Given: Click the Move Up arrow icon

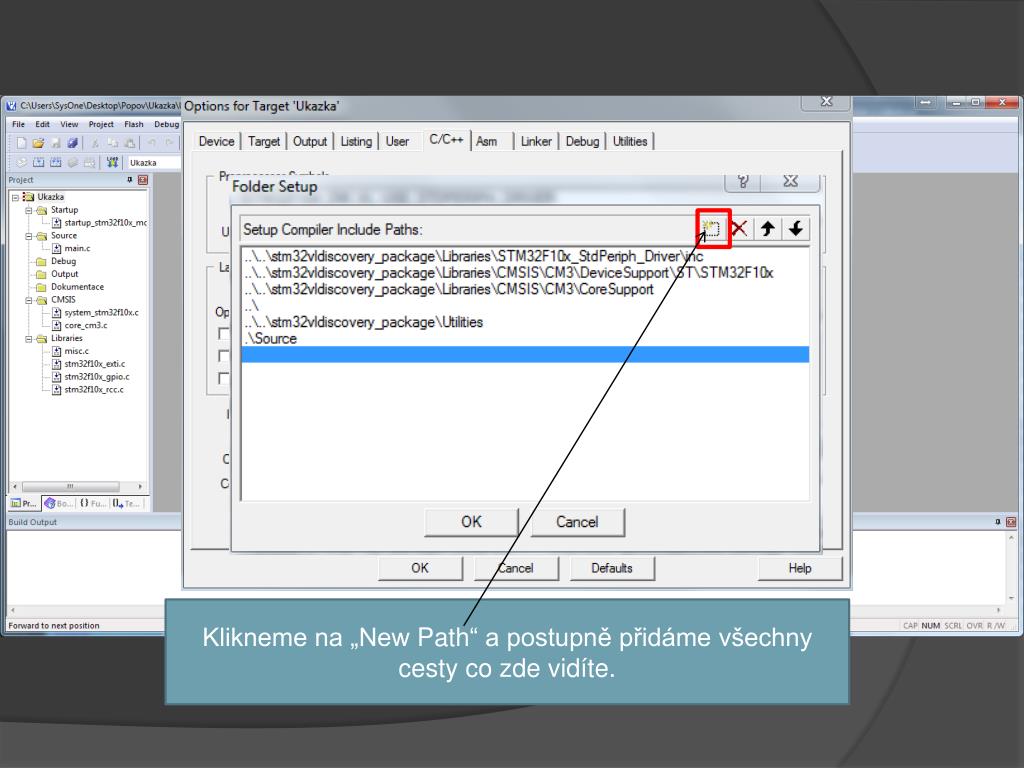Looking at the screenshot, I should tap(768, 229).
